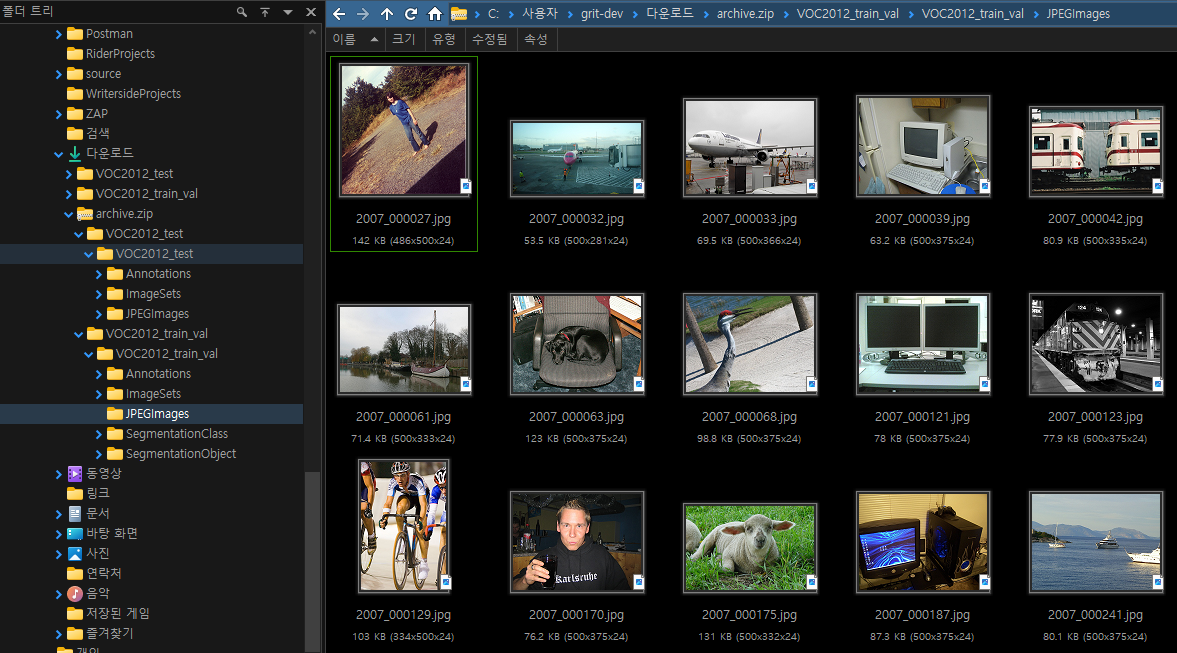Go up one folder level
Screen dimensions: 1177x653
click(387, 14)
